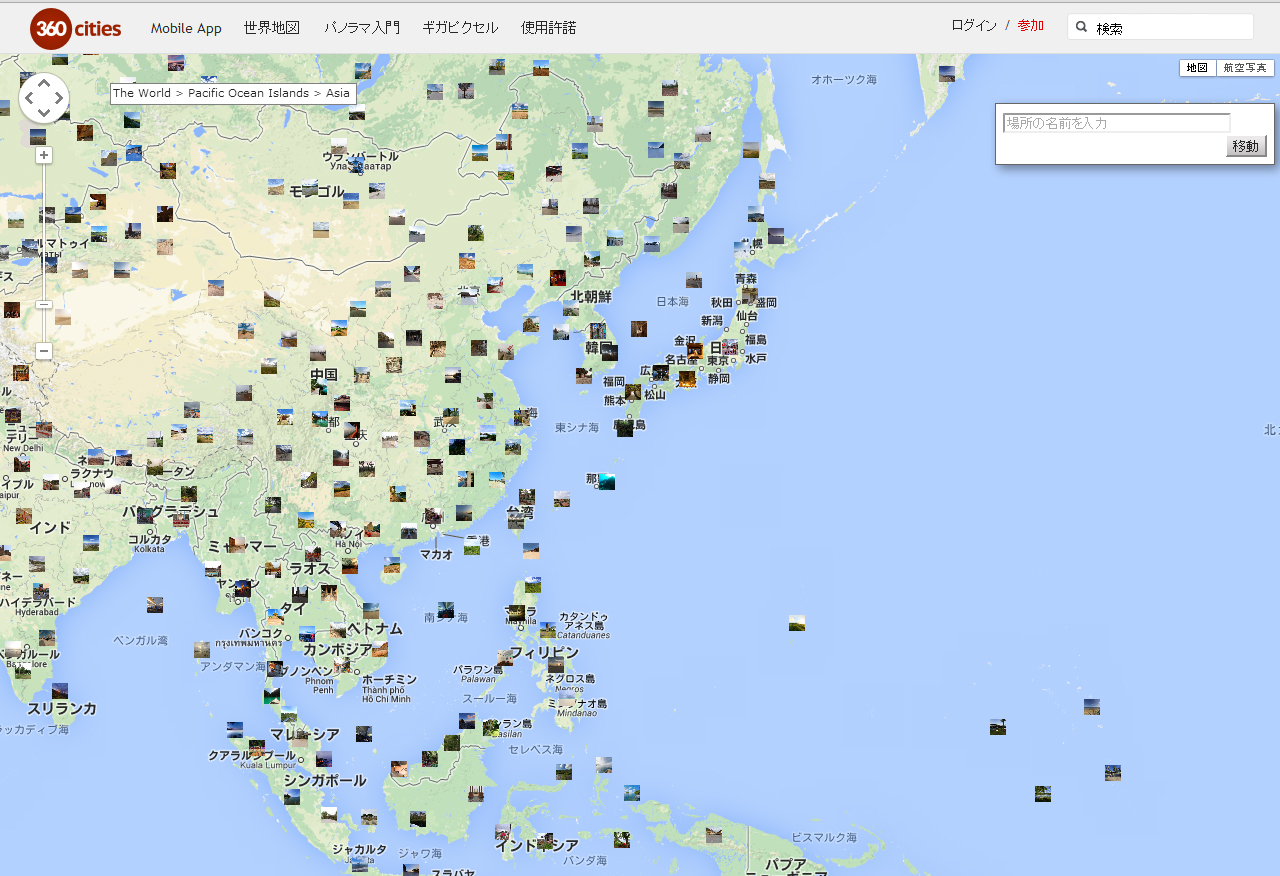
Task: Open the dark red thumbnail above 北朝鮮
Action: click(x=557, y=277)
